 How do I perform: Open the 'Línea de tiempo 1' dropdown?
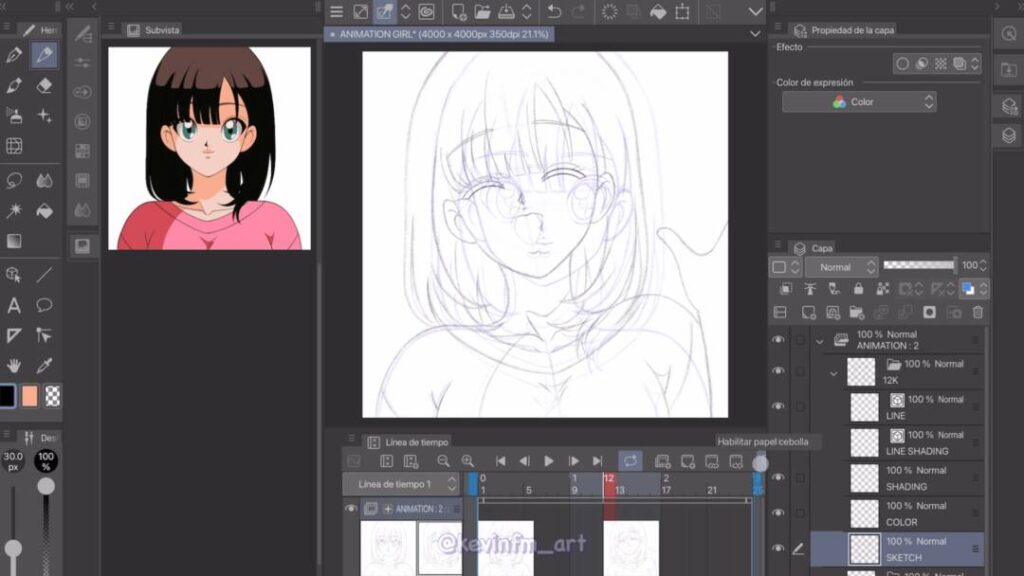pos(400,484)
